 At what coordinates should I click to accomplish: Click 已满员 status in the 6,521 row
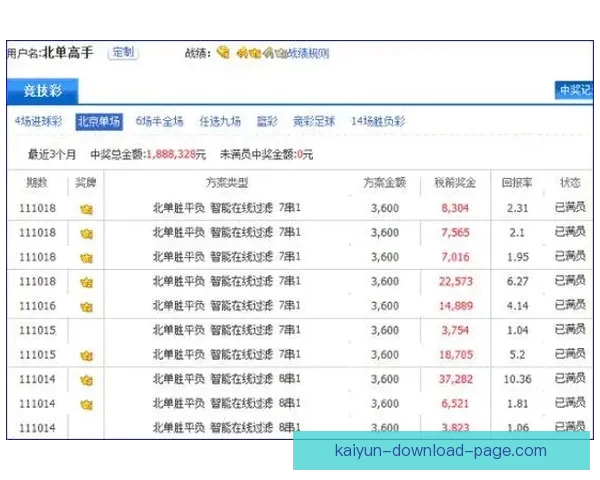[570, 403]
